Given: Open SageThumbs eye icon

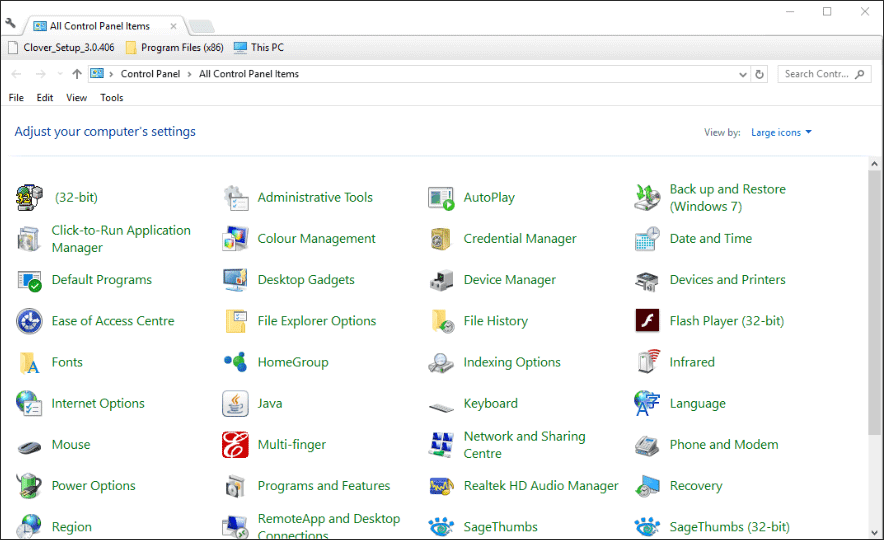Looking at the screenshot, I should click(441, 526).
